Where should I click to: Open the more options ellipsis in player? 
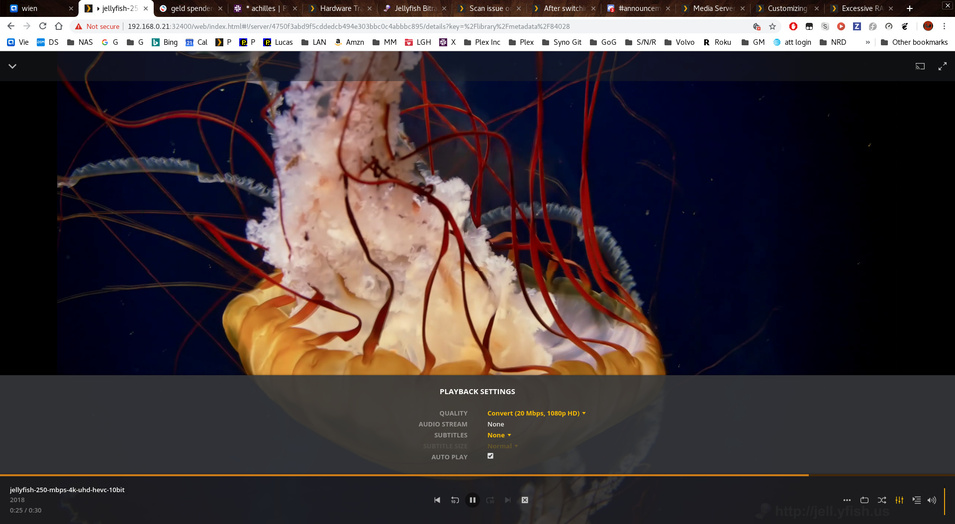(x=847, y=500)
